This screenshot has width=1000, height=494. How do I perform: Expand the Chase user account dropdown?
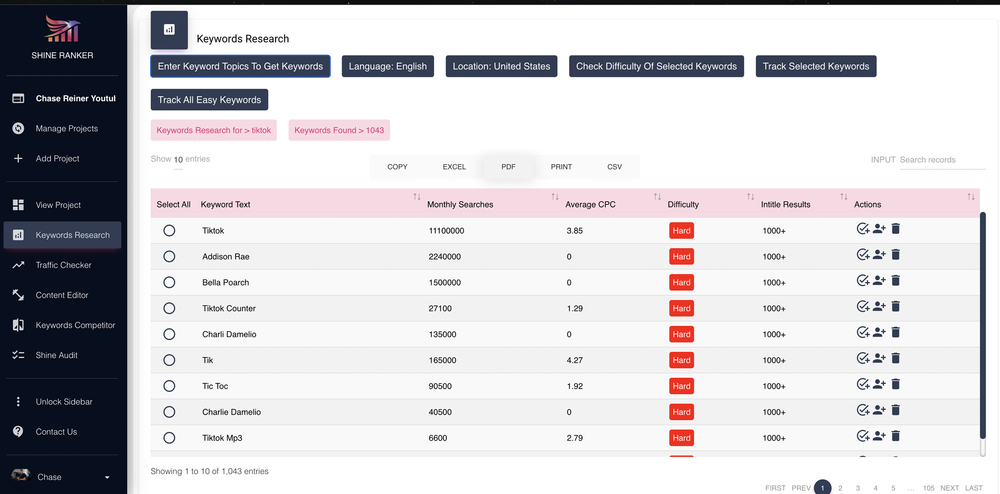[107, 477]
